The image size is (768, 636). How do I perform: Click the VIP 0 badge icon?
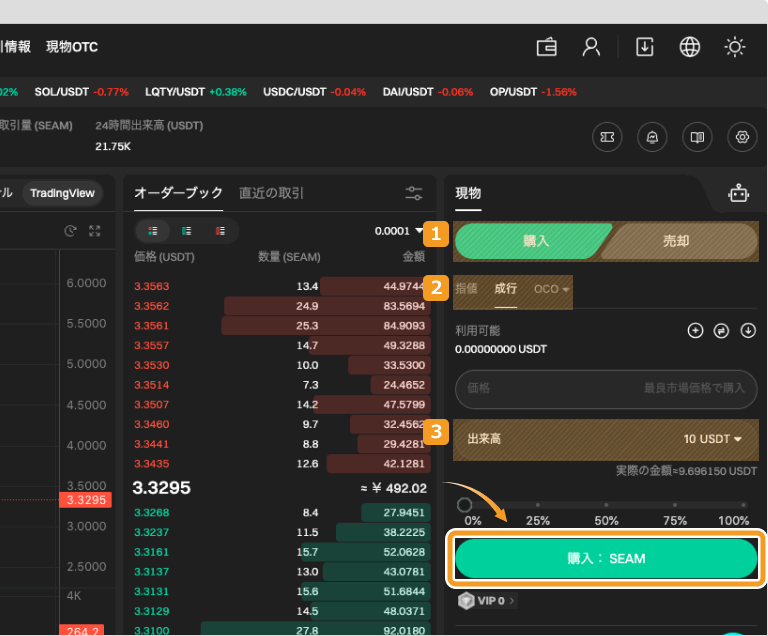pos(466,600)
